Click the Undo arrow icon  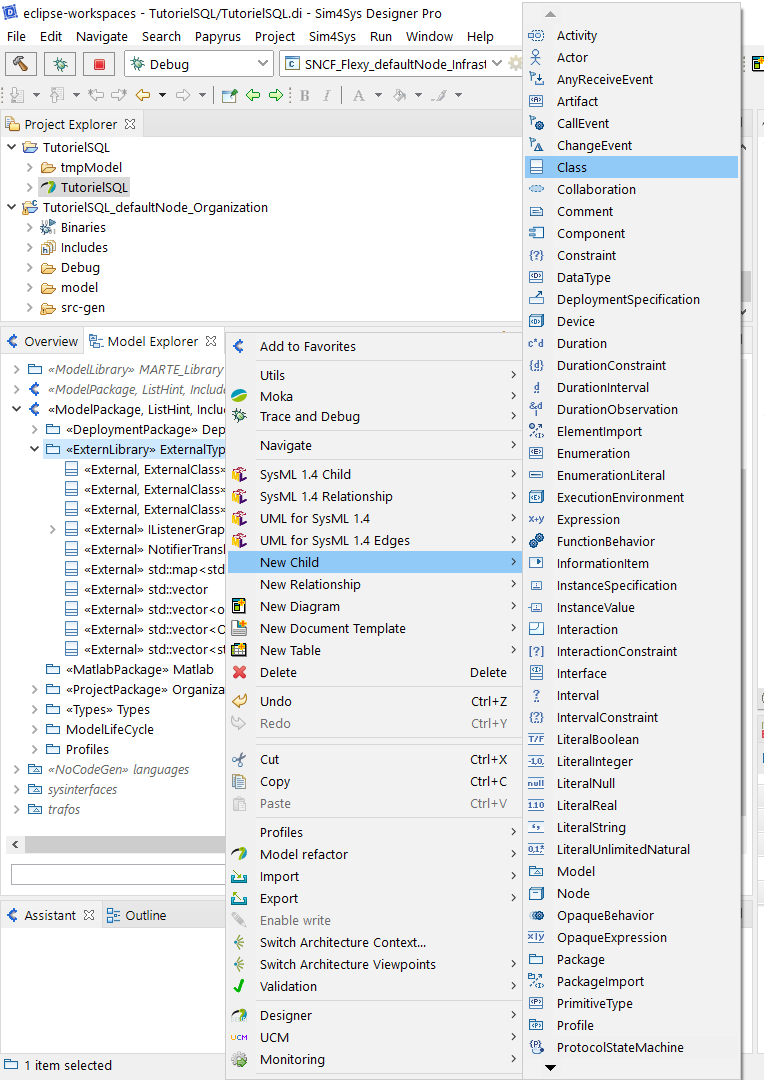[239, 701]
